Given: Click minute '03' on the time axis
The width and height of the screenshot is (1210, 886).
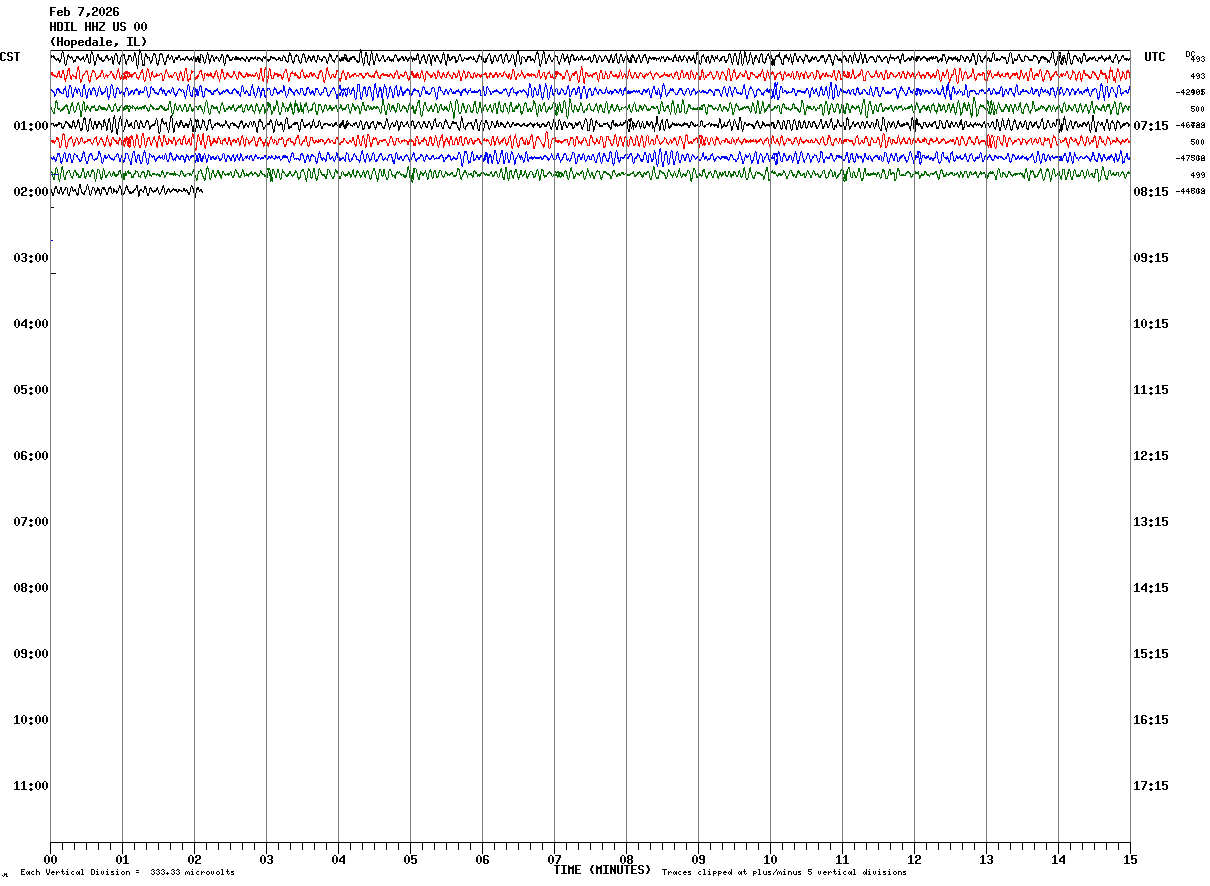Looking at the screenshot, I should [x=266, y=860].
